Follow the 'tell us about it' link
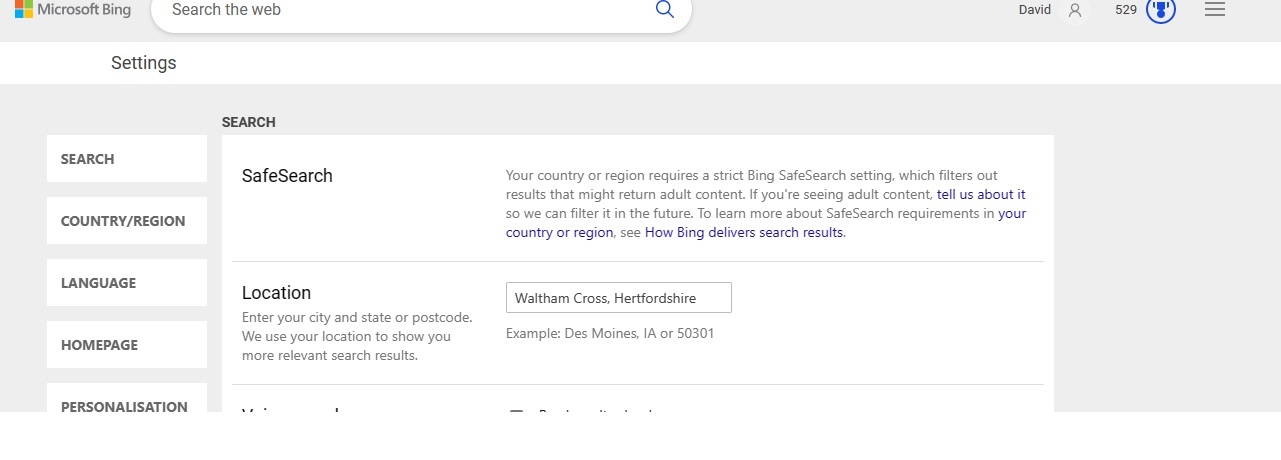1281x460 pixels. pyautogui.click(x=980, y=195)
